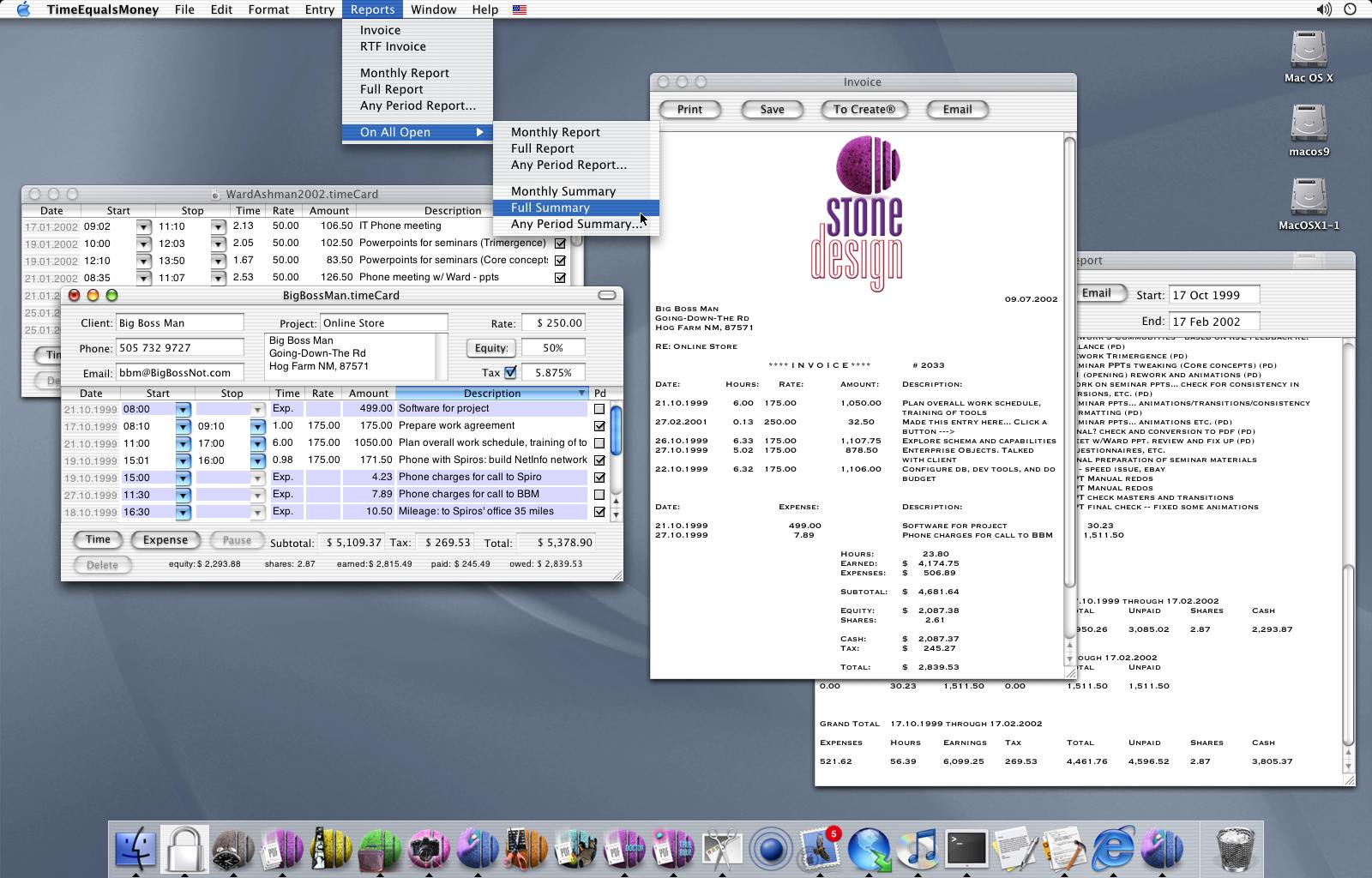Screen dimensions: 1372x878
Task: Open Start dropdown for 09:02 WardAshman row
Action: tap(143, 227)
